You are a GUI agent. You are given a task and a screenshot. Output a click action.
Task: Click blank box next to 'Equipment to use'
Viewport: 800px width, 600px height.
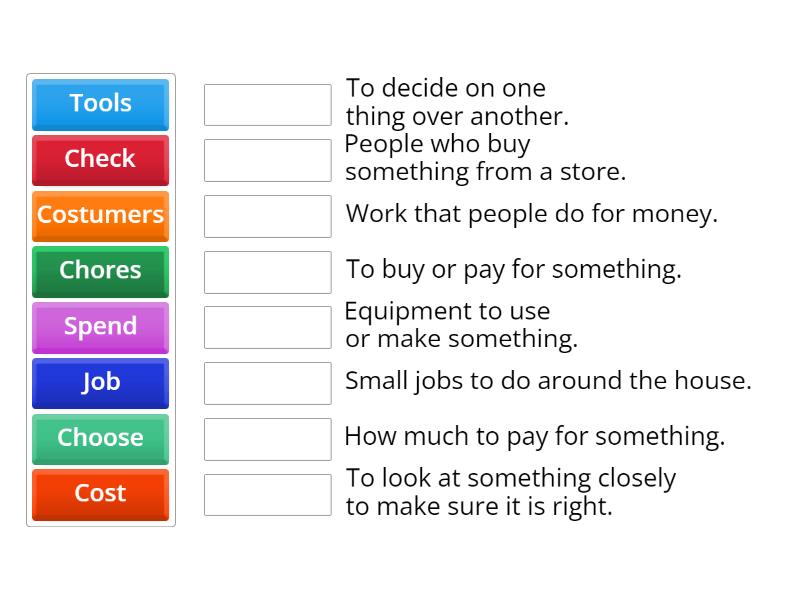coord(267,327)
